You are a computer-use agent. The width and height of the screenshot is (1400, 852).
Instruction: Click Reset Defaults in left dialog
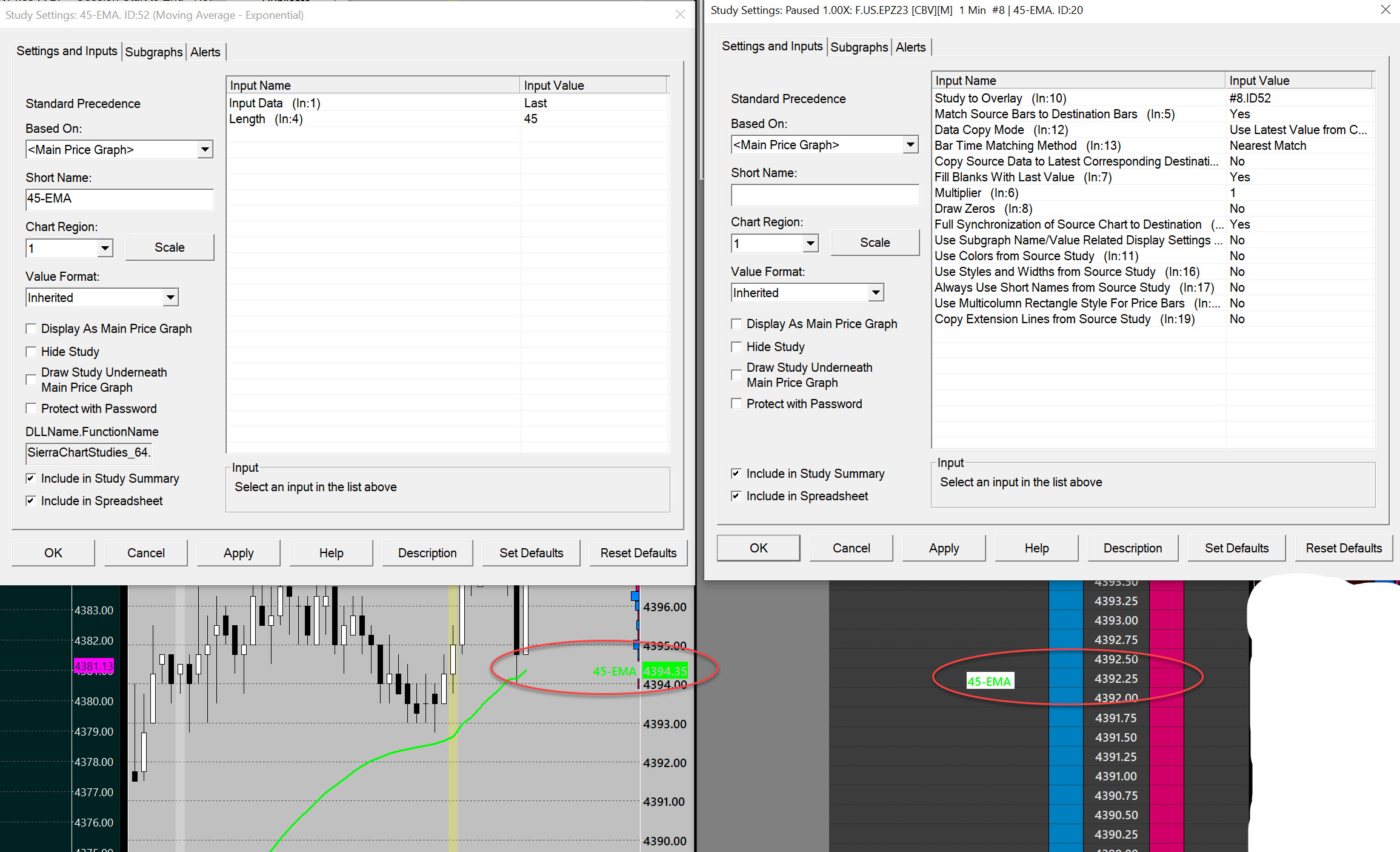point(638,553)
